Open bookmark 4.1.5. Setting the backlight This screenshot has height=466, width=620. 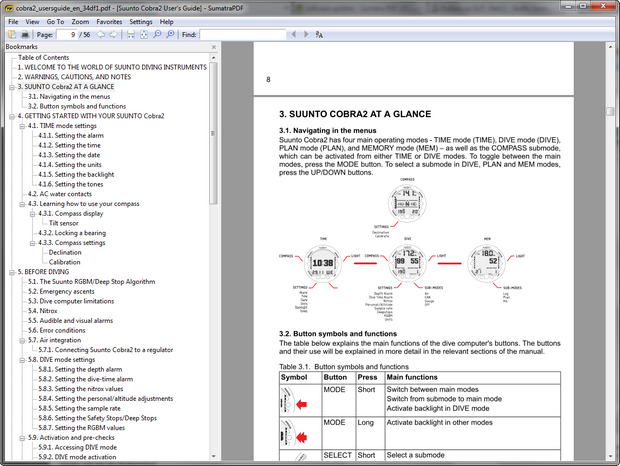[x=76, y=175]
